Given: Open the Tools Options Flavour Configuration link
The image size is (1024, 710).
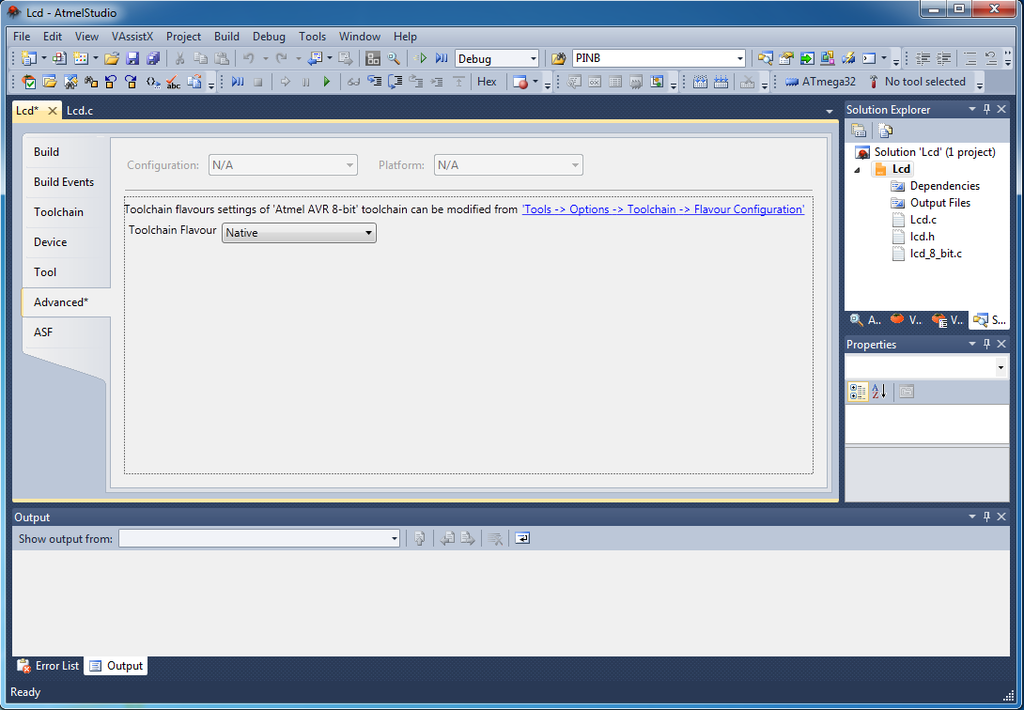Looking at the screenshot, I should [x=663, y=209].
